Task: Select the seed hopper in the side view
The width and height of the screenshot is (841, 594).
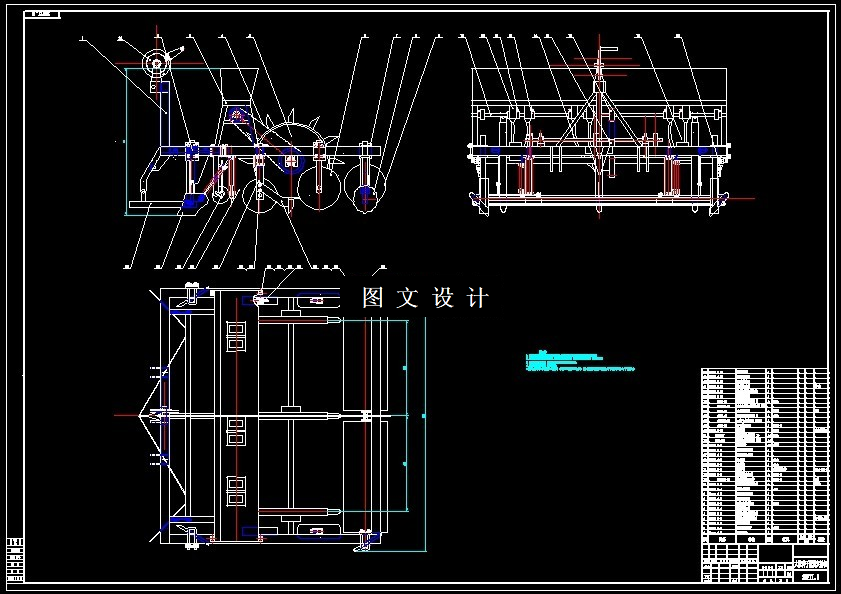Action: [x=239, y=86]
